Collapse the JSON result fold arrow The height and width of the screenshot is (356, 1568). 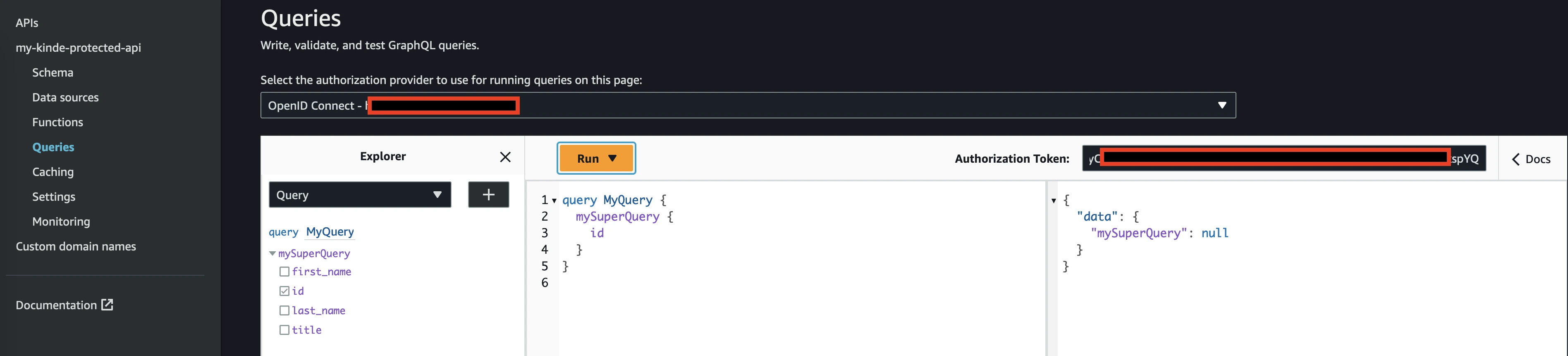(x=1054, y=200)
